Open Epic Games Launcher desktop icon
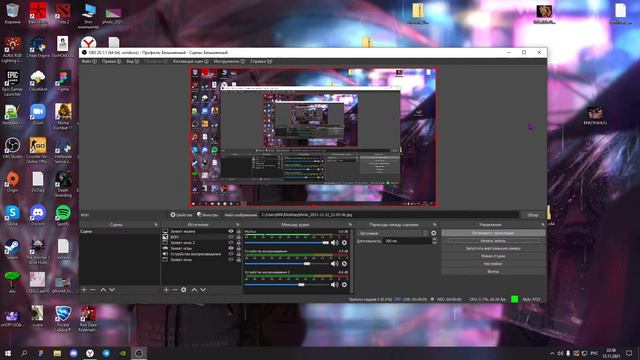 [x=12, y=82]
